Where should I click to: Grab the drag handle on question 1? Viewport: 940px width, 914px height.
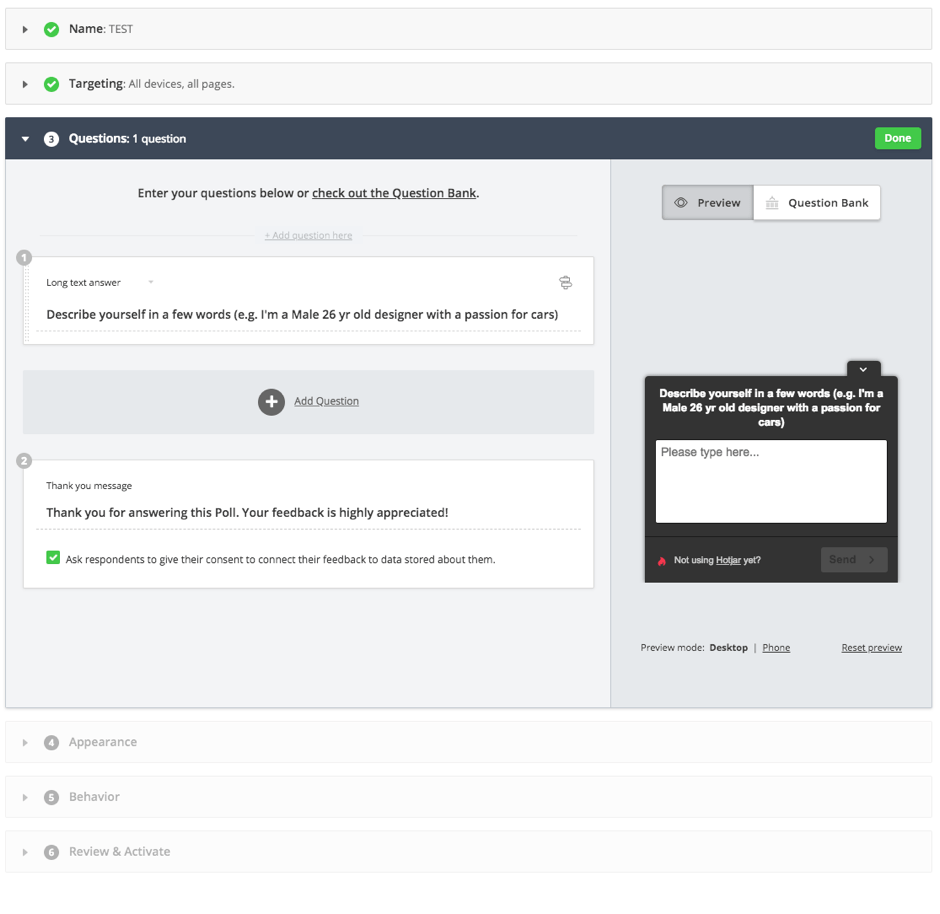click(x=27, y=303)
